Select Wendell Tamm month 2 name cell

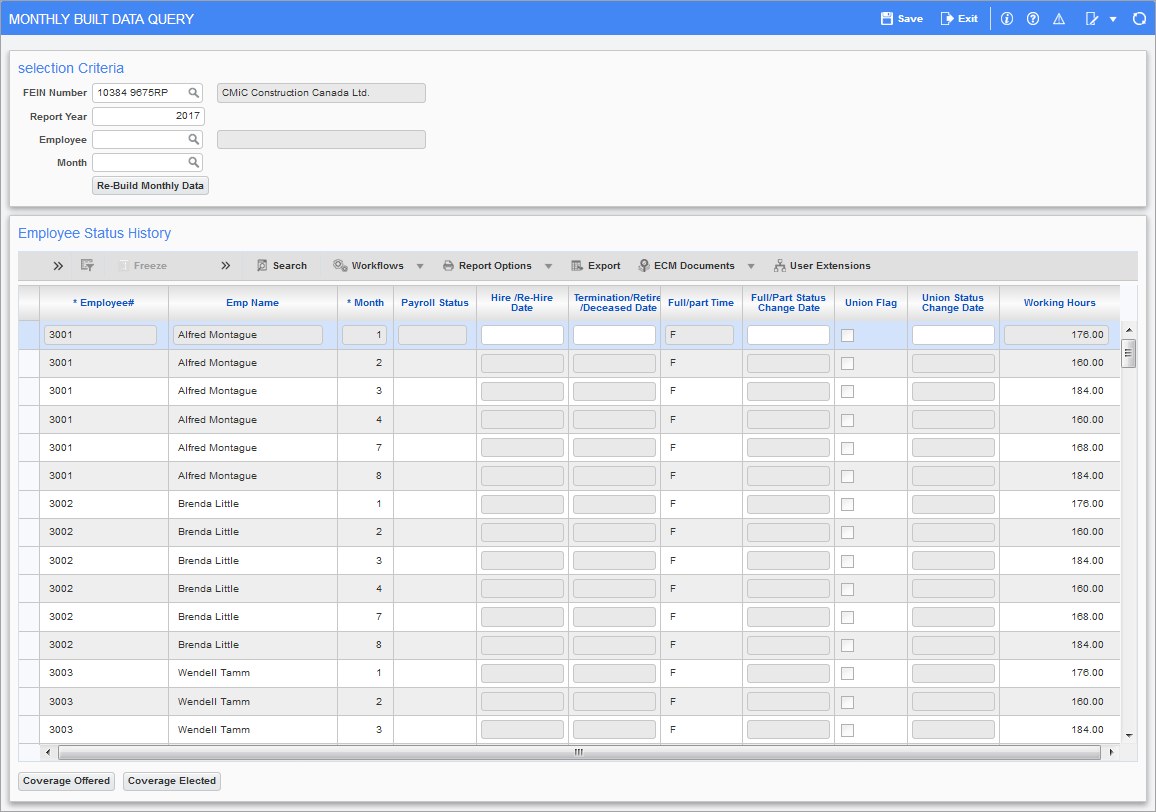tap(253, 702)
